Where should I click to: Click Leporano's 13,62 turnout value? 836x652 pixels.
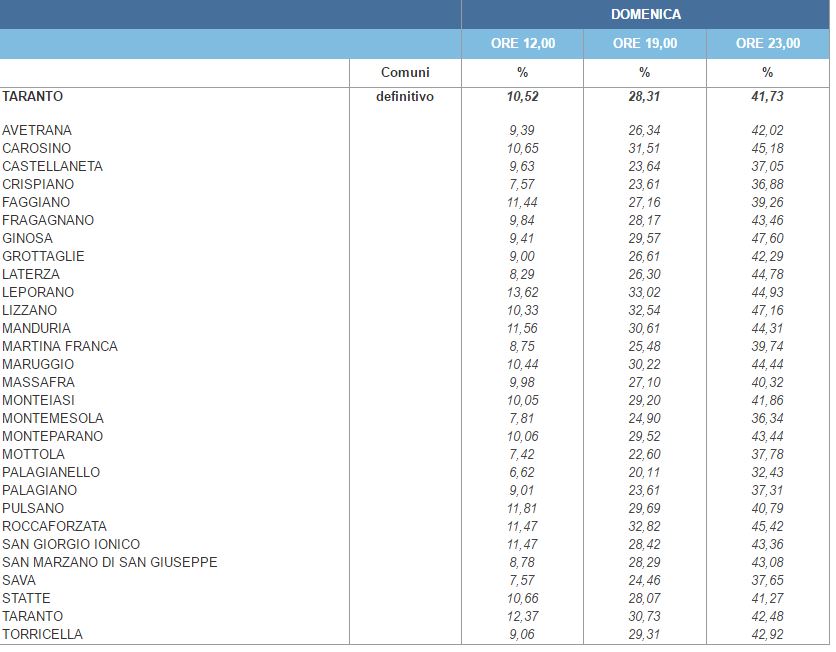522,292
